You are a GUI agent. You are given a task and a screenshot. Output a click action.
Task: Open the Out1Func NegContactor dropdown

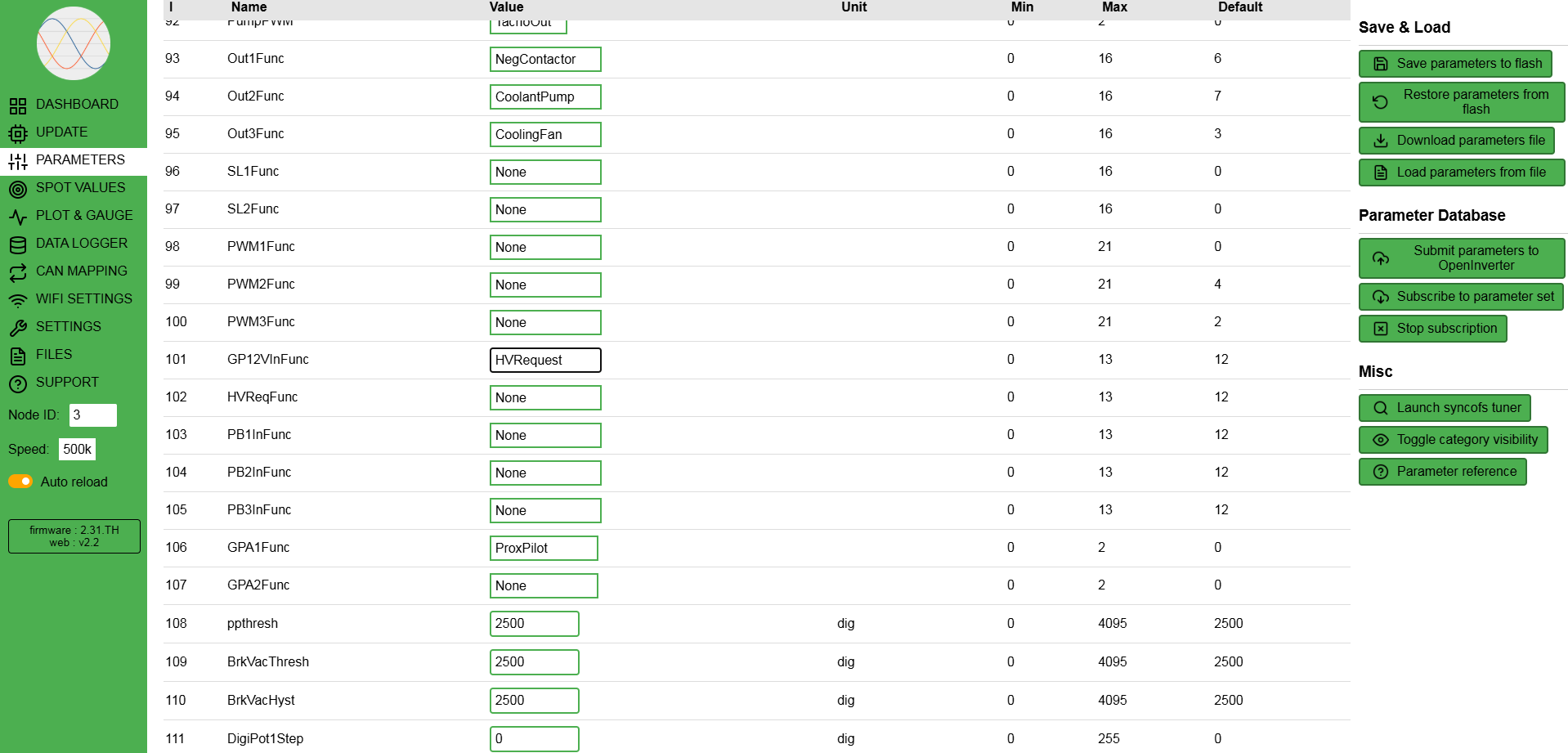click(x=545, y=59)
